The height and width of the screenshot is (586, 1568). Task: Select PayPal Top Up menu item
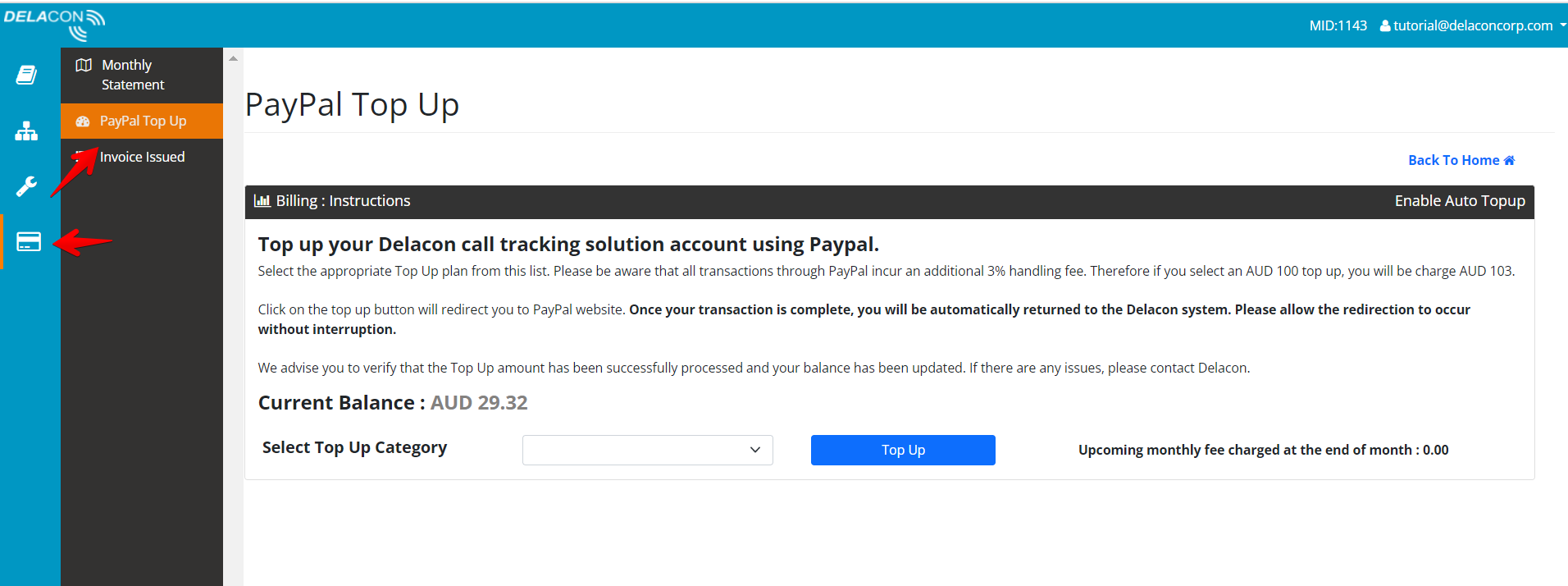(141, 121)
